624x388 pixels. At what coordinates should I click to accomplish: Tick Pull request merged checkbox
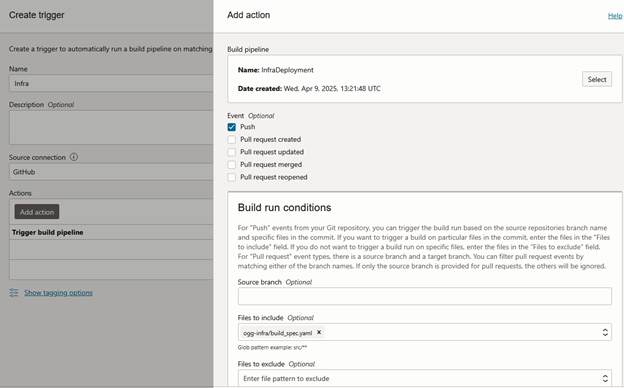pos(232,165)
